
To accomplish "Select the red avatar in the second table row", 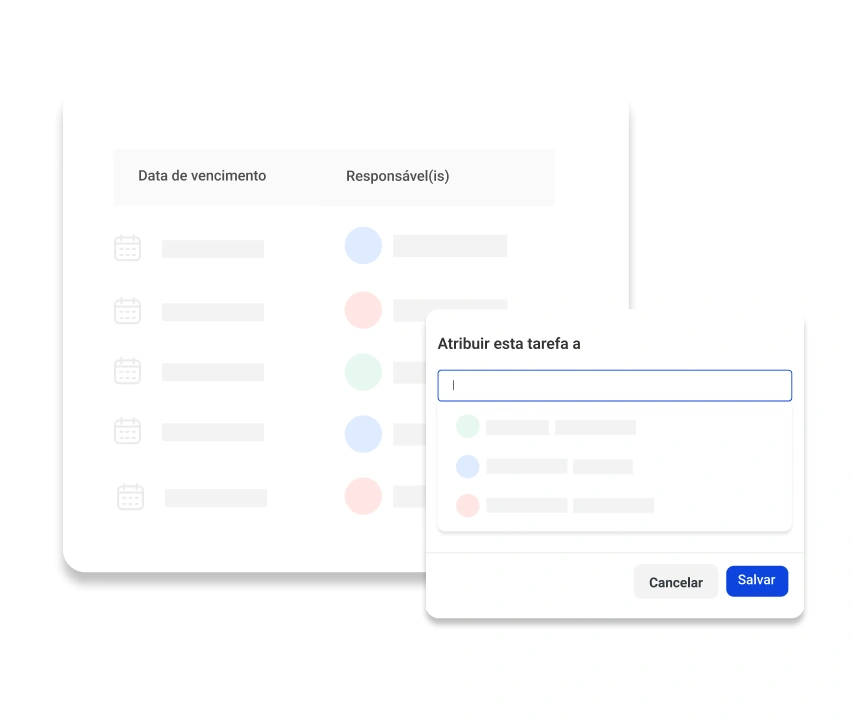I will [x=363, y=310].
